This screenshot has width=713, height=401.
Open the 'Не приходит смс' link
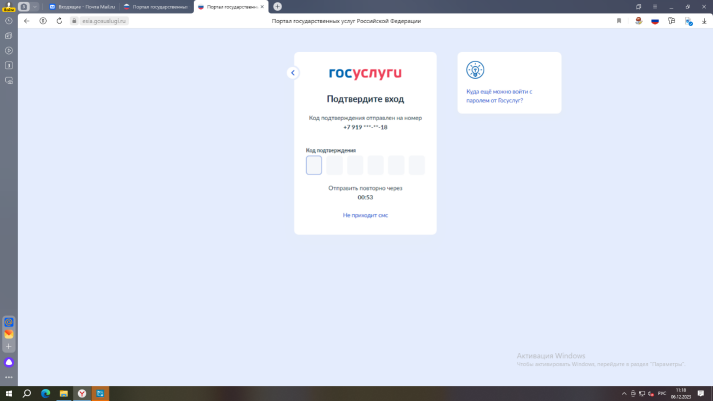(x=365, y=215)
